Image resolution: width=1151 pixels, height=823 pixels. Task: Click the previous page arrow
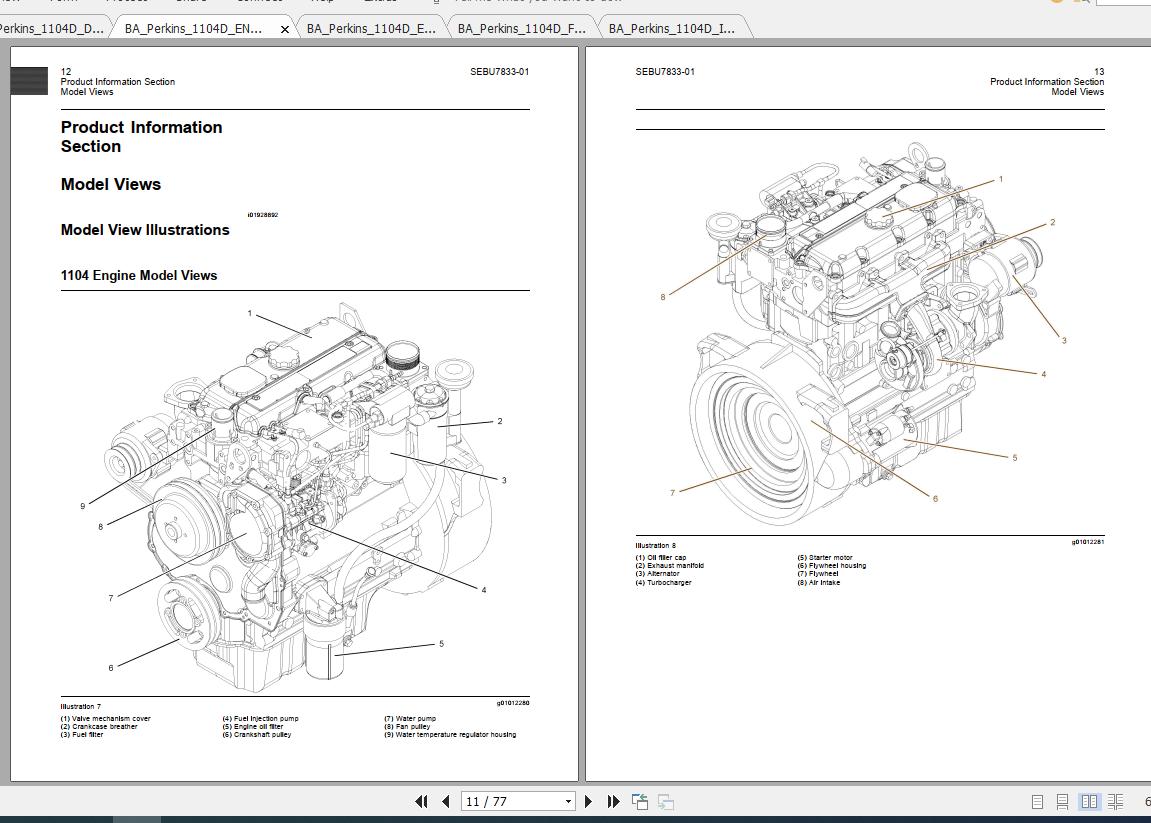coord(444,801)
